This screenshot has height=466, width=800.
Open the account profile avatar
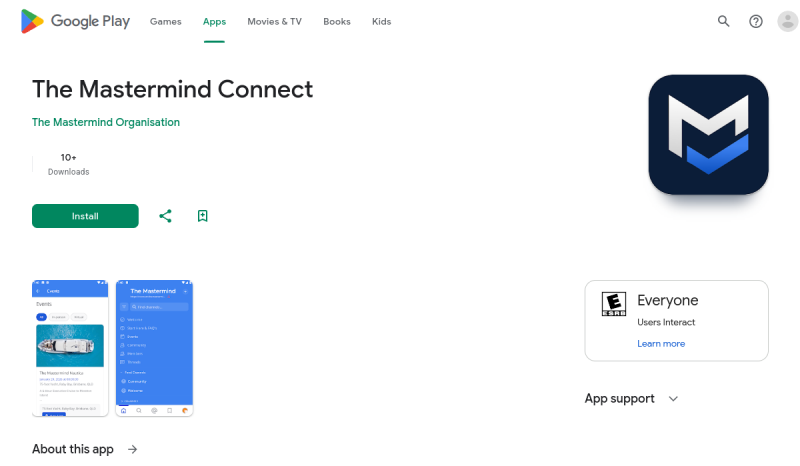click(787, 21)
